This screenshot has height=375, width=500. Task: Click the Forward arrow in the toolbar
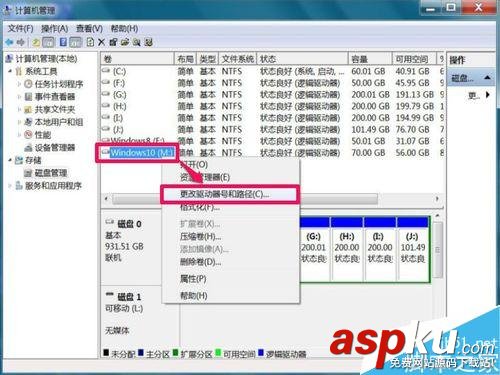(x=21, y=42)
